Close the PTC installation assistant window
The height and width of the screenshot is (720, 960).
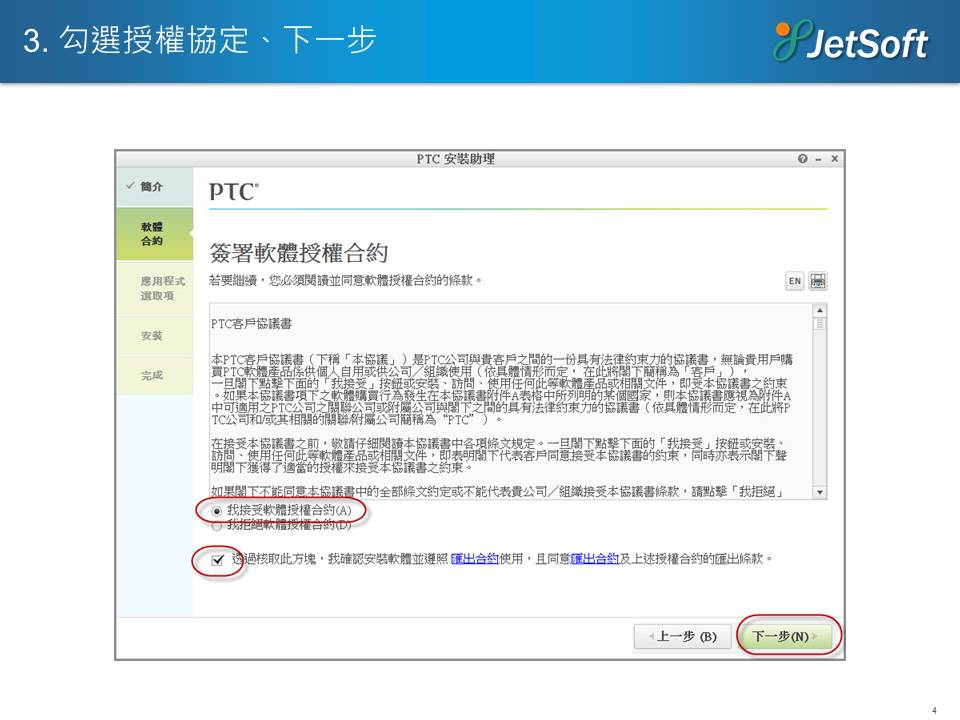pyautogui.click(x=834, y=160)
